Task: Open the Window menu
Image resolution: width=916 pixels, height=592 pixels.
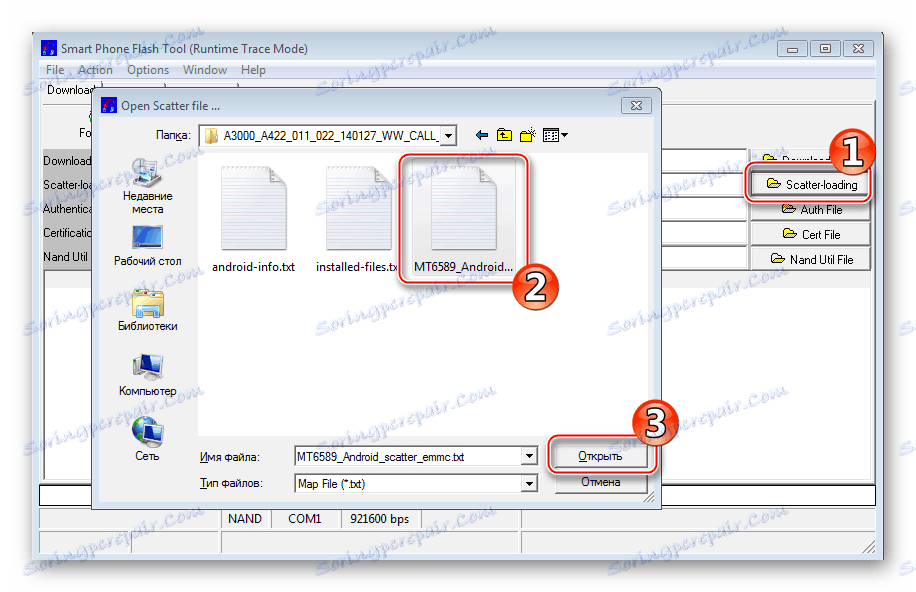Action: pos(204,70)
